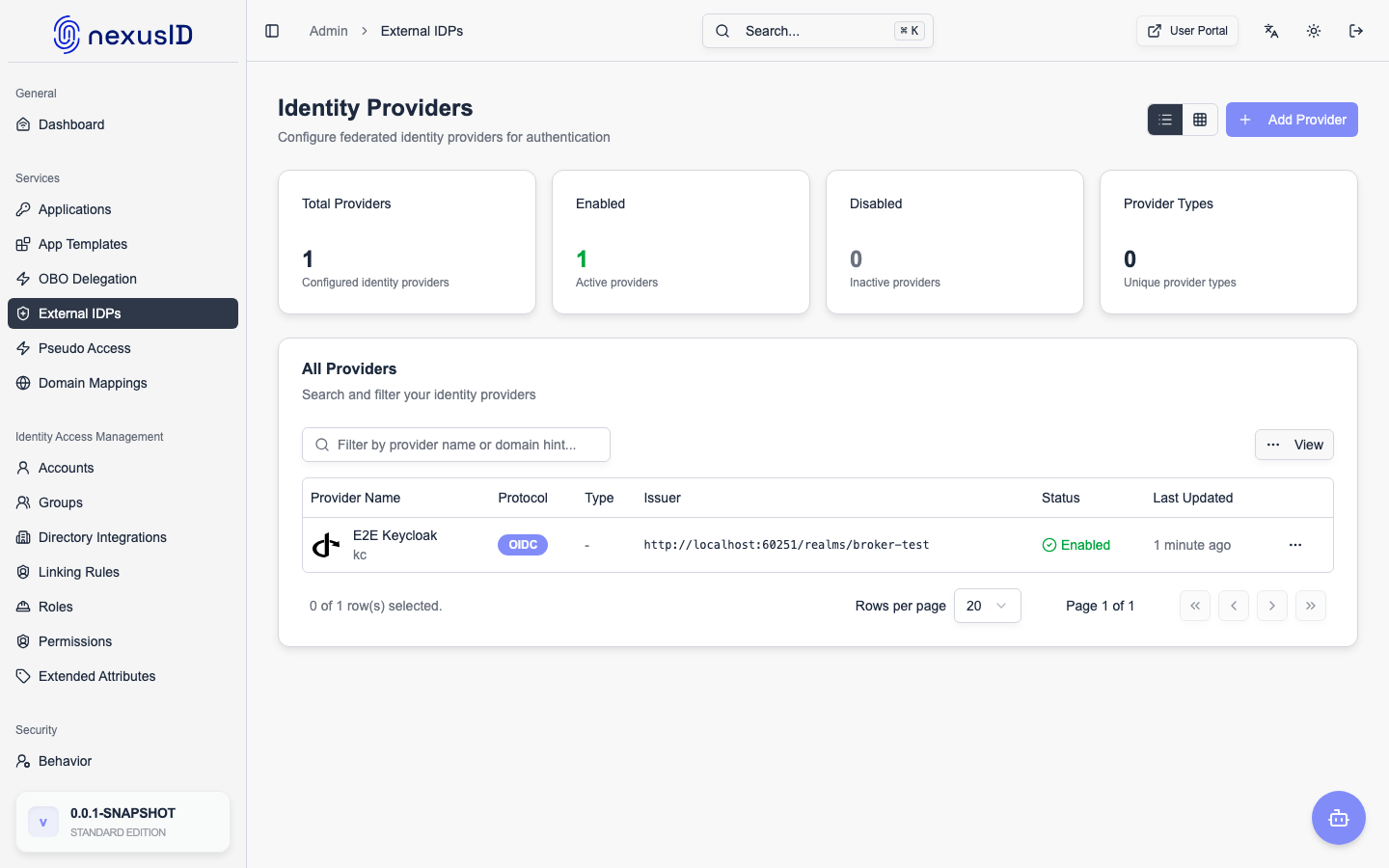This screenshot has height=868, width=1389.
Task: Click the External IDPs breadcrumb
Action: [422, 31]
